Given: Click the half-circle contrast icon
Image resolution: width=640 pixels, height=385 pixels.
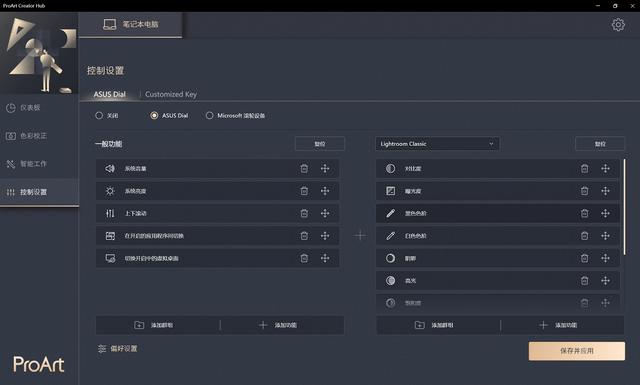Looking at the screenshot, I should click(x=391, y=168).
